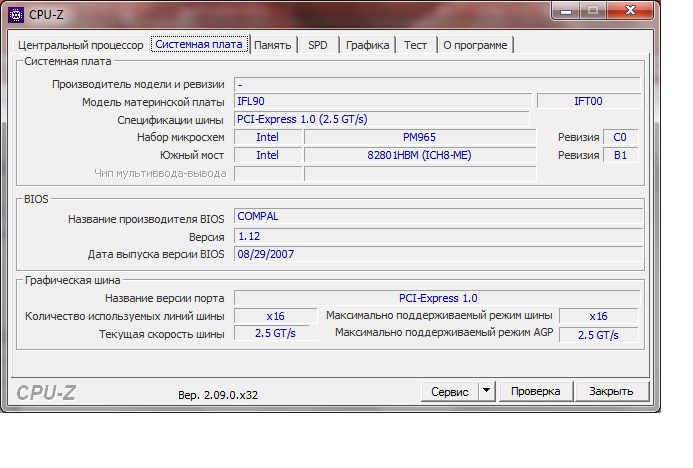Click the Дата выпуска версии BIOS label

click(x=156, y=255)
